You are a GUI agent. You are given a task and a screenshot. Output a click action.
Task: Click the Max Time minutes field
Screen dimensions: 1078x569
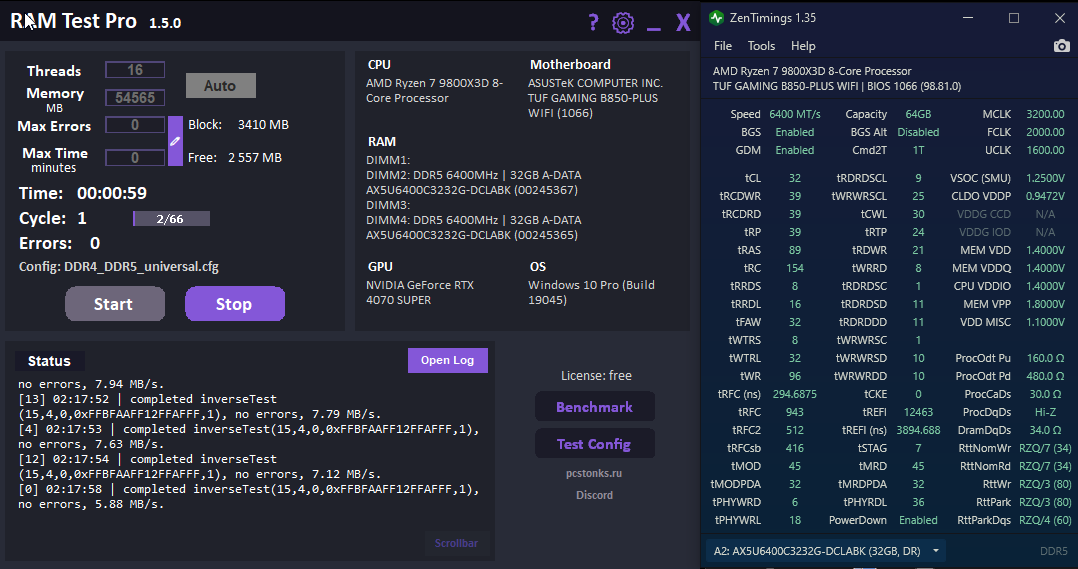click(135, 157)
